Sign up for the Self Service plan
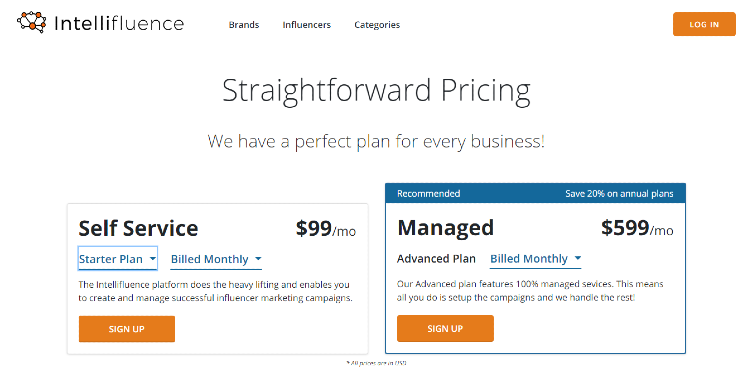Image resolution: width=750 pixels, height=368 pixels. (x=127, y=329)
